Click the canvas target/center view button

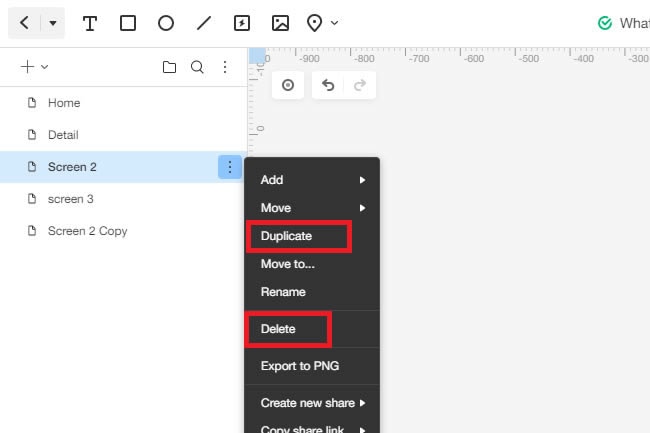pyautogui.click(x=288, y=85)
